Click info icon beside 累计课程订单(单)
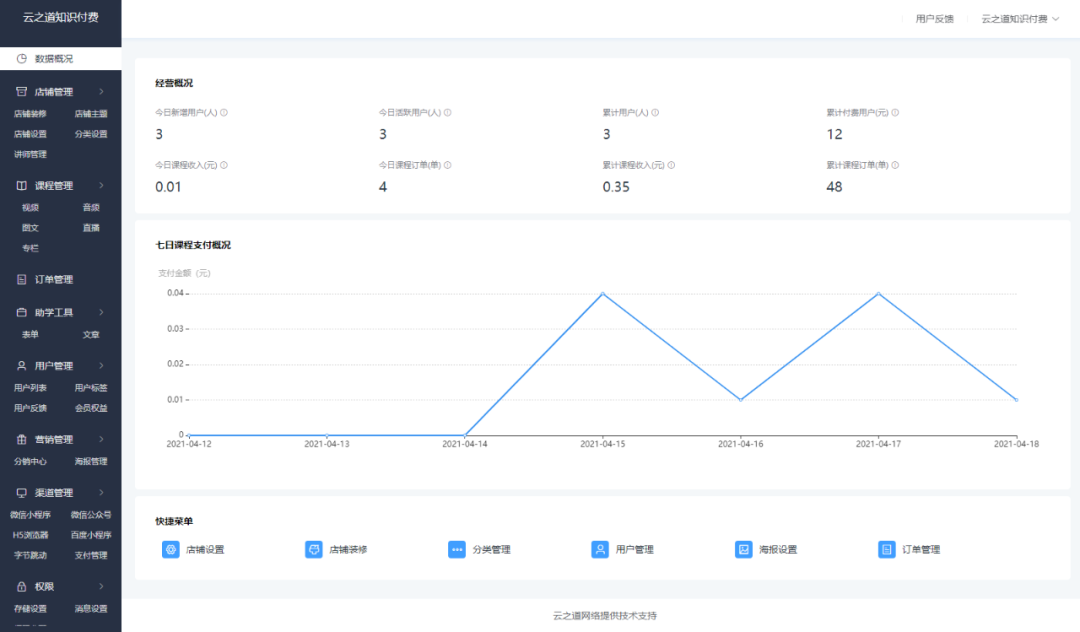The height and width of the screenshot is (632, 1080). point(895,165)
